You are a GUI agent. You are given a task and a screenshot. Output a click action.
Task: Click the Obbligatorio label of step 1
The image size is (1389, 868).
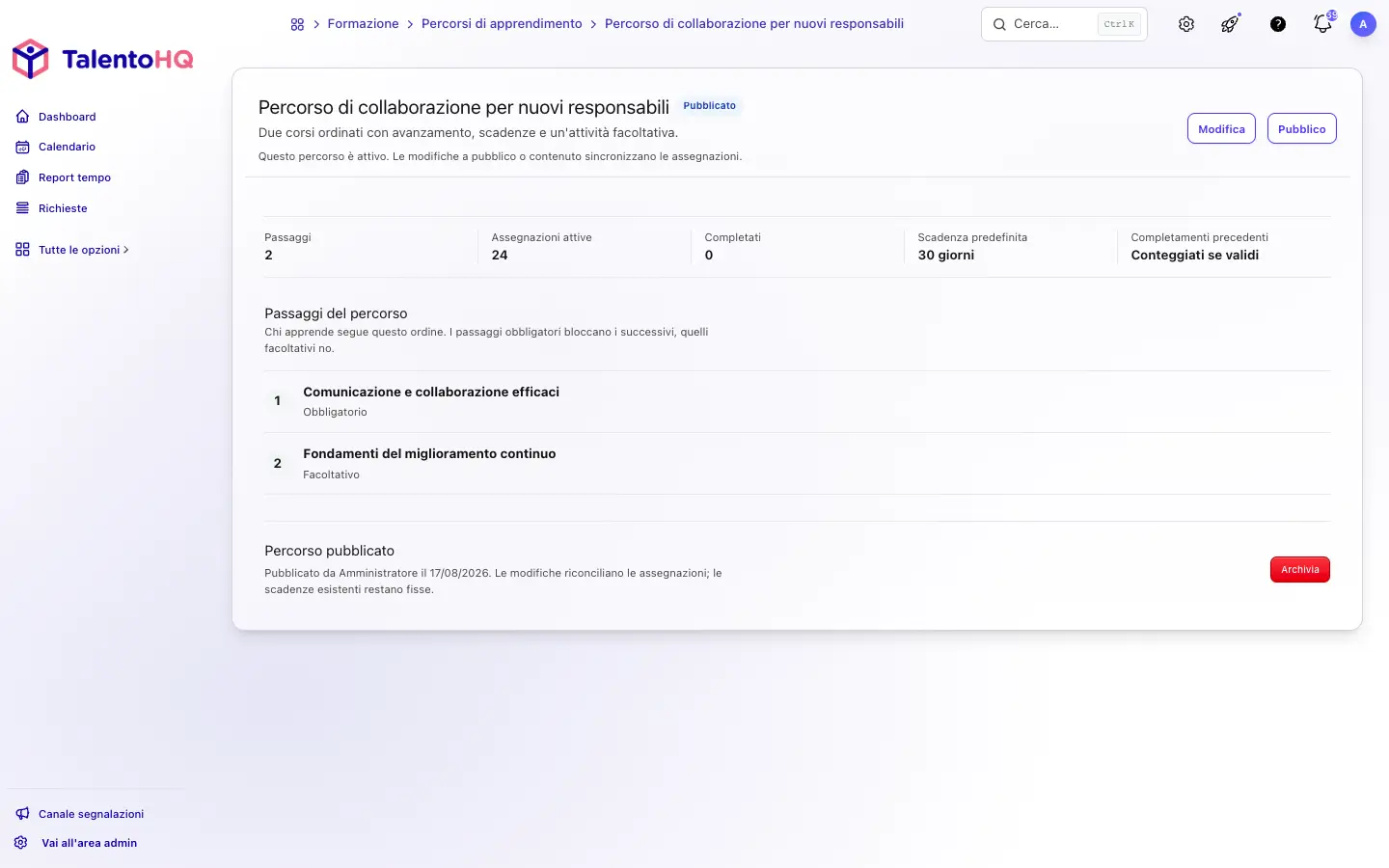(x=335, y=412)
